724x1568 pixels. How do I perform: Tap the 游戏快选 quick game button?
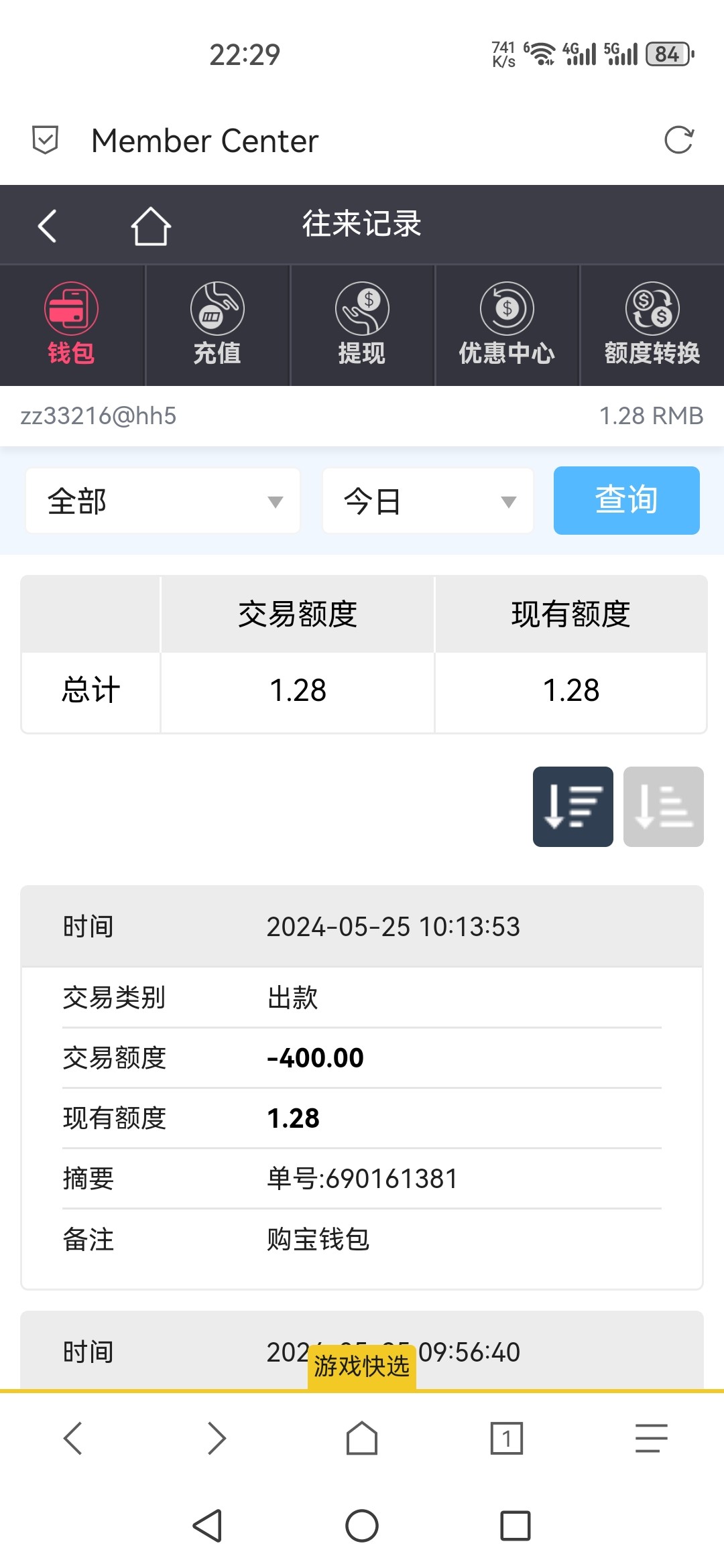coord(361,1367)
